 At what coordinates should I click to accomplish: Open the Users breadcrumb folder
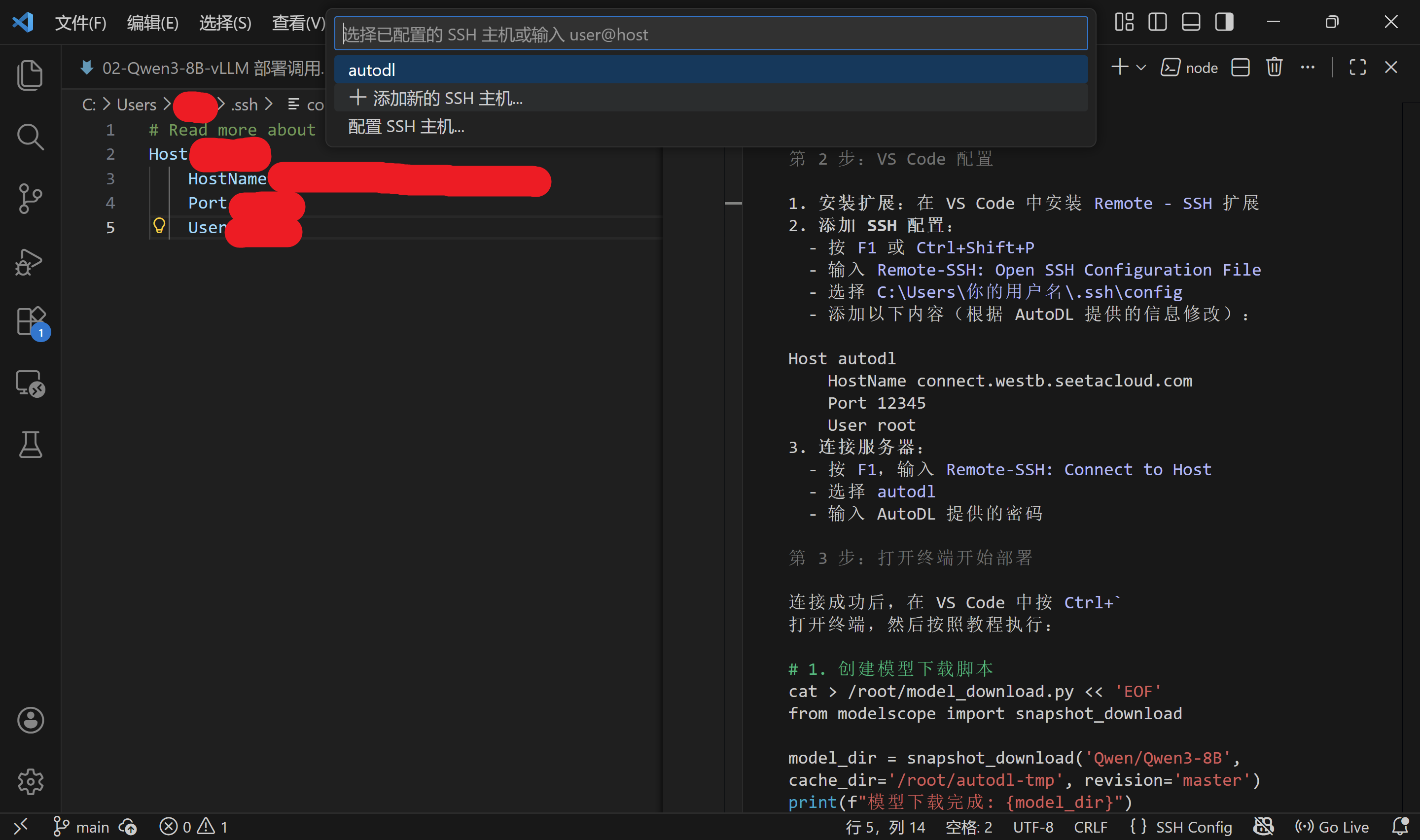click(x=137, y=105)
